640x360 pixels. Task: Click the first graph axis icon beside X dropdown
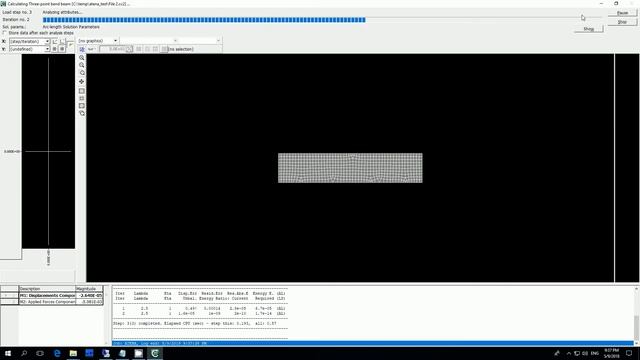(x=55, y=42)
